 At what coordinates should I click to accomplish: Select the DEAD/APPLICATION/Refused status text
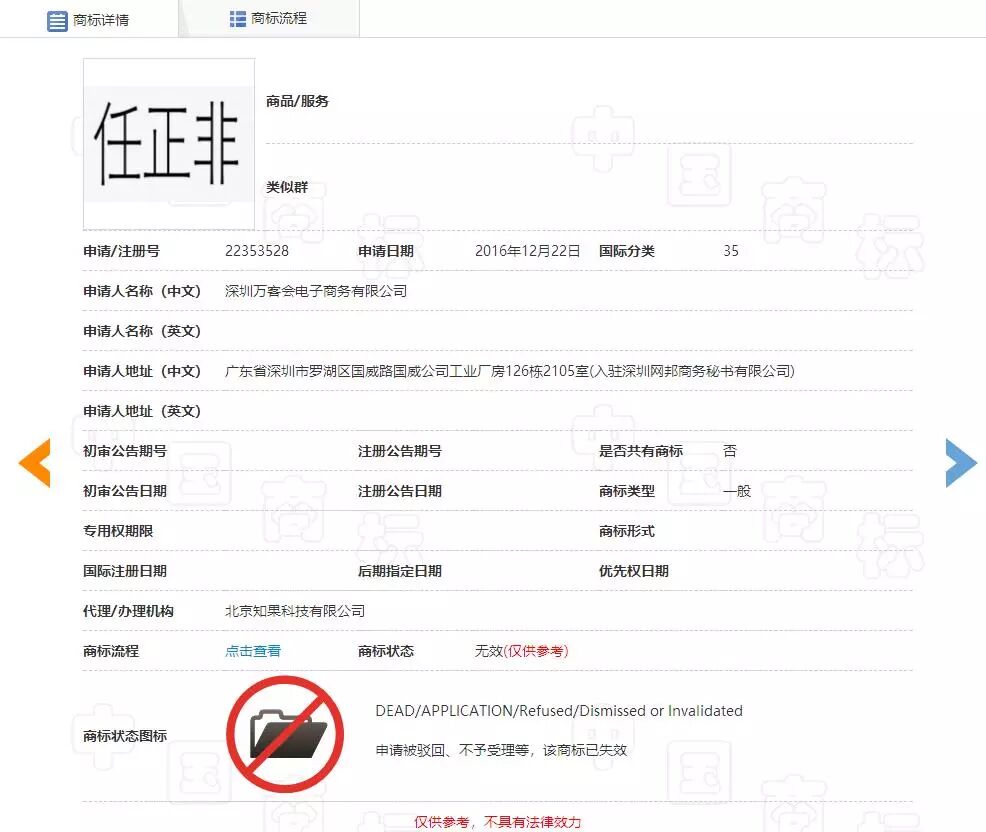[x=559, y=711]
